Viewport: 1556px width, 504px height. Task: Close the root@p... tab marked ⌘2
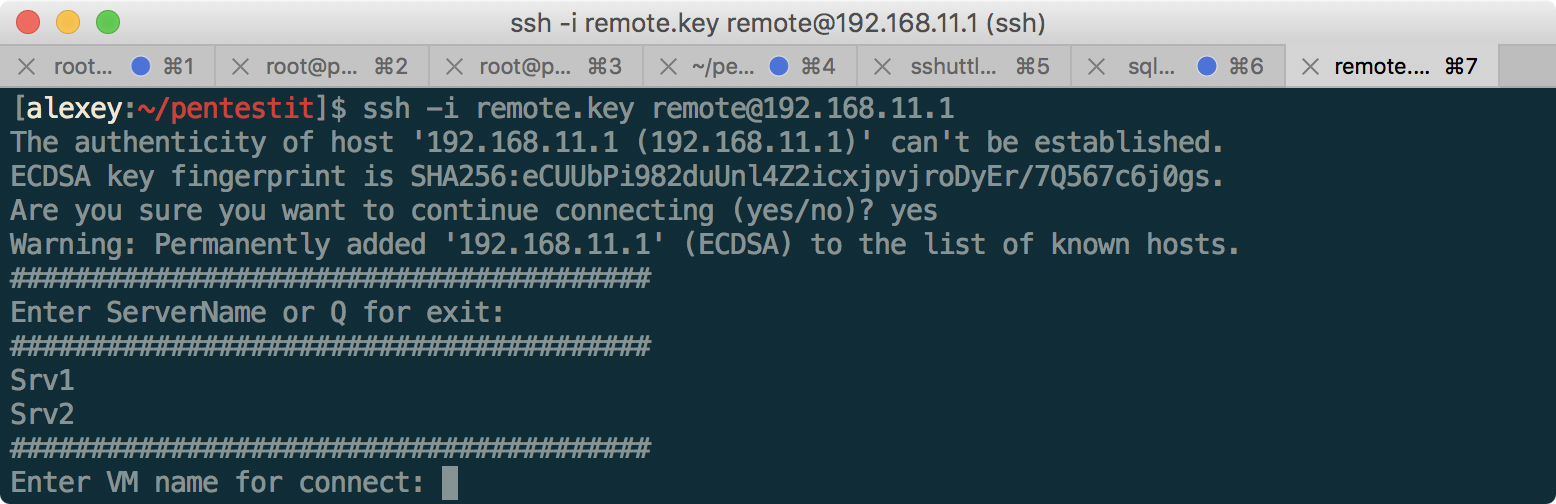click(240, 67)
